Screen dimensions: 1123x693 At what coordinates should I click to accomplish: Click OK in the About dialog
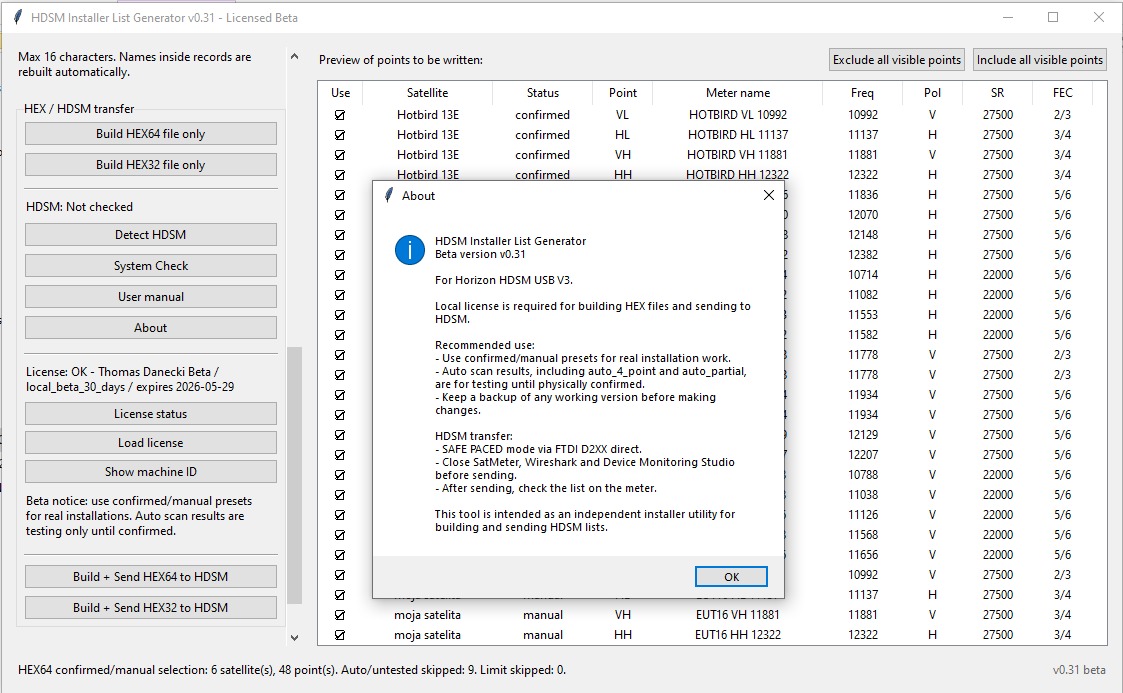pos(731,576)
